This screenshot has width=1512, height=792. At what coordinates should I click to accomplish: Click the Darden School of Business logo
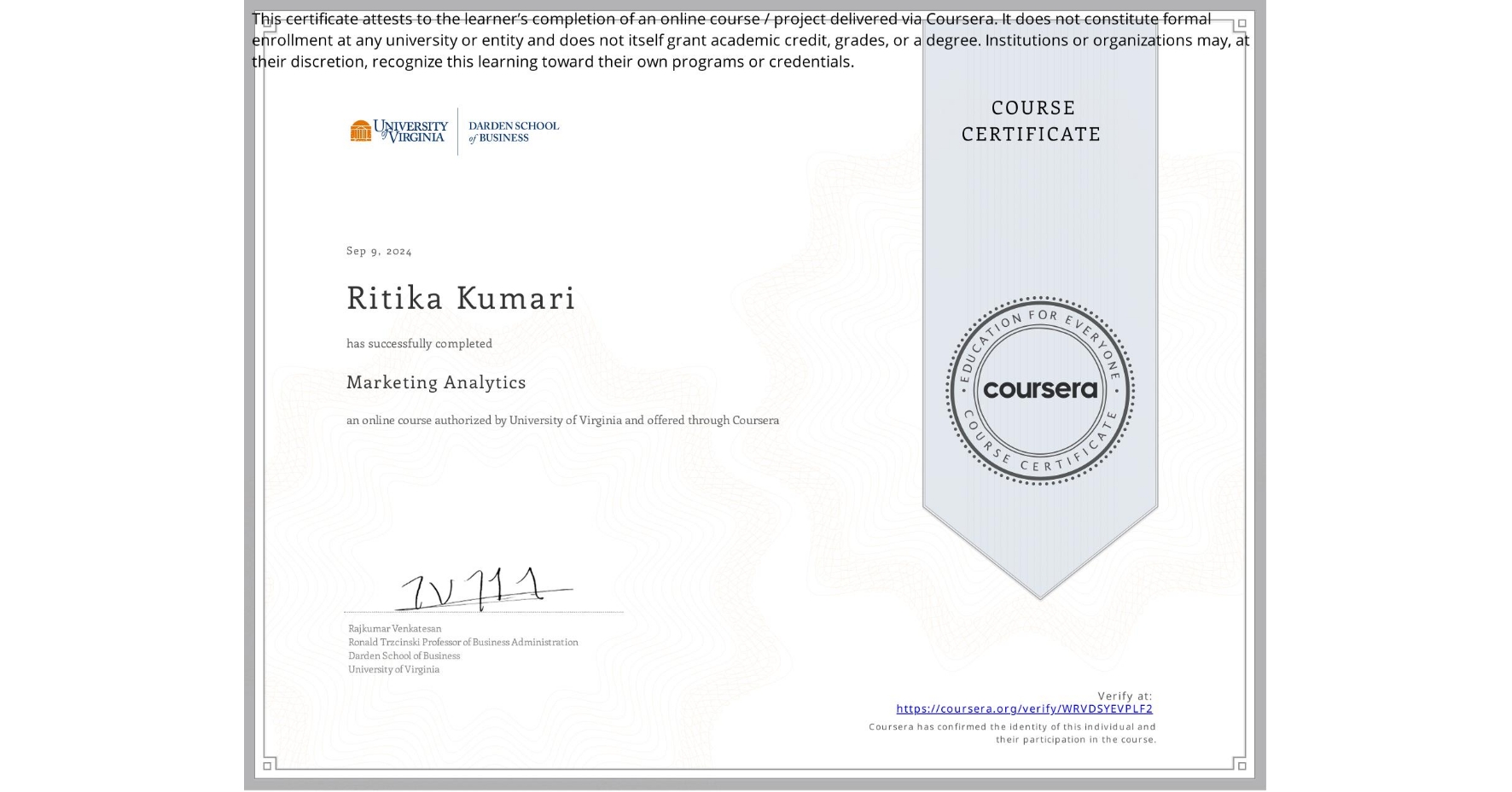514,131
